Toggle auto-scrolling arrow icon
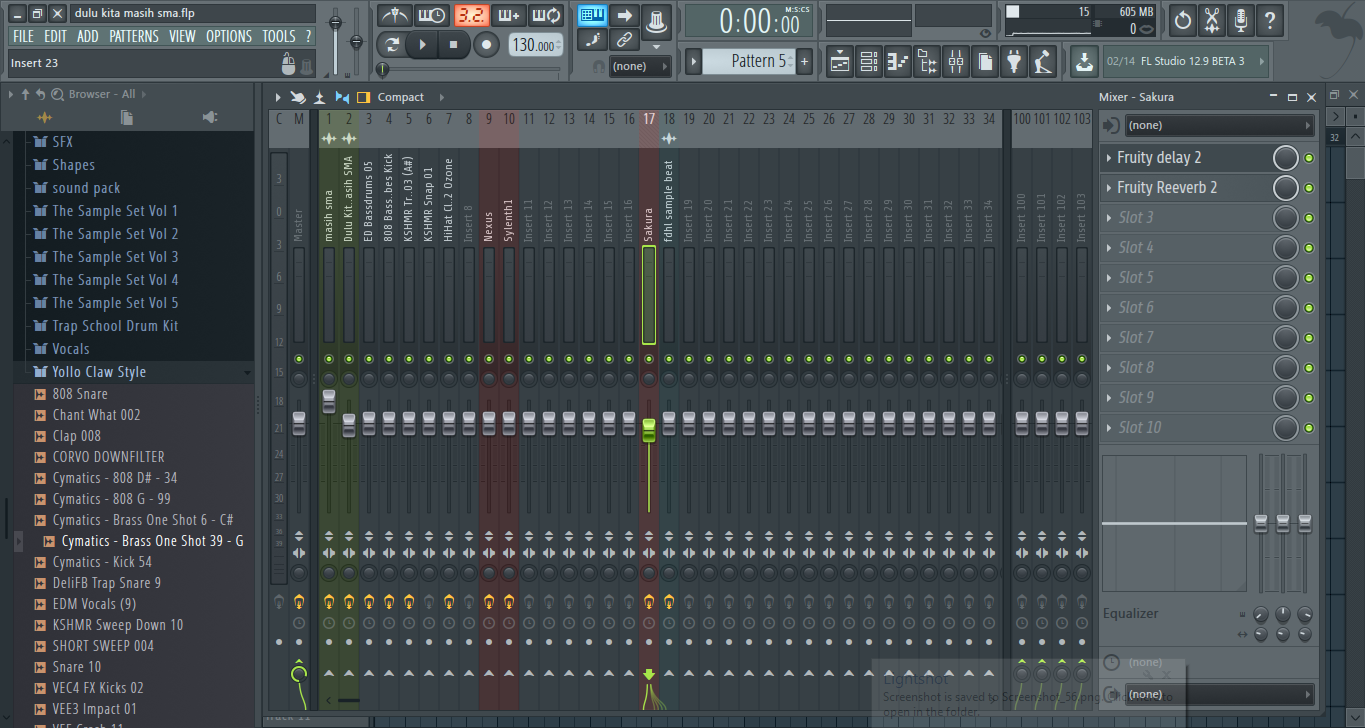This screenshot has width=1365, height=728. click(x=624, y=15)
